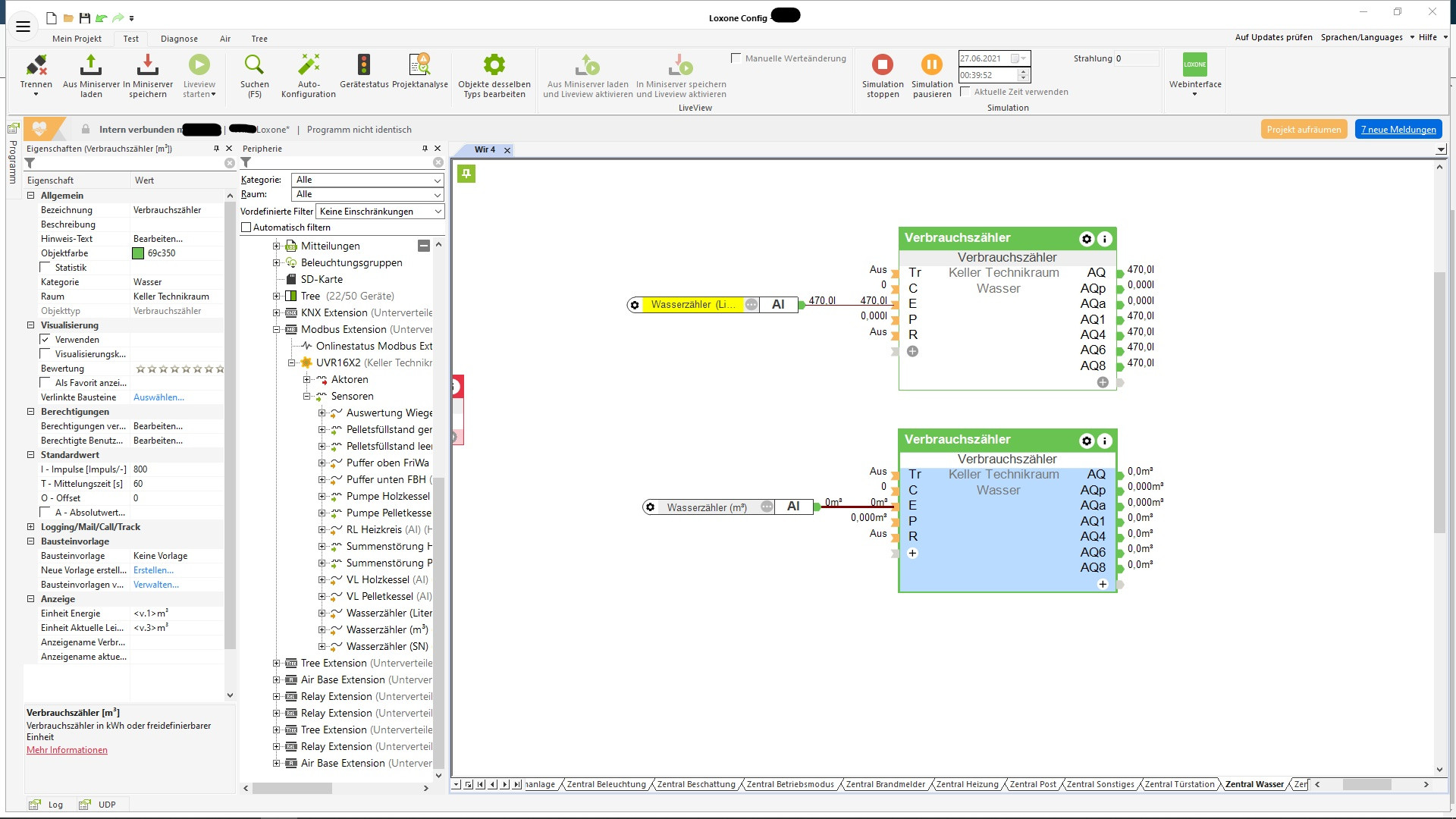The height and width of the screenshot is (819, 1456).
Task: Open the Mehr Informationen link
Action: (x=67, y=750)
